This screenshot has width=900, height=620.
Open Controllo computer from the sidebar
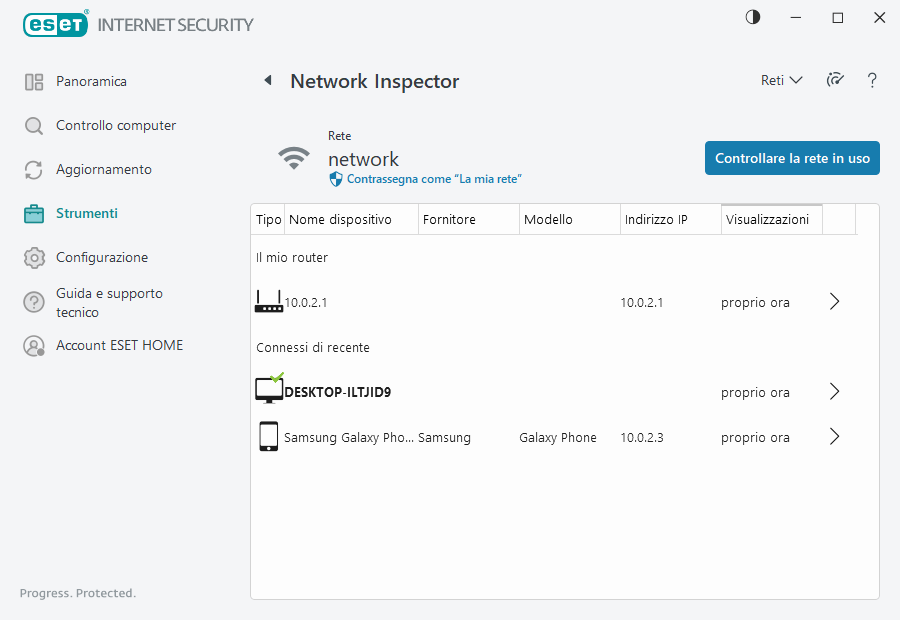pyautogui.click(x=34, y=125)
